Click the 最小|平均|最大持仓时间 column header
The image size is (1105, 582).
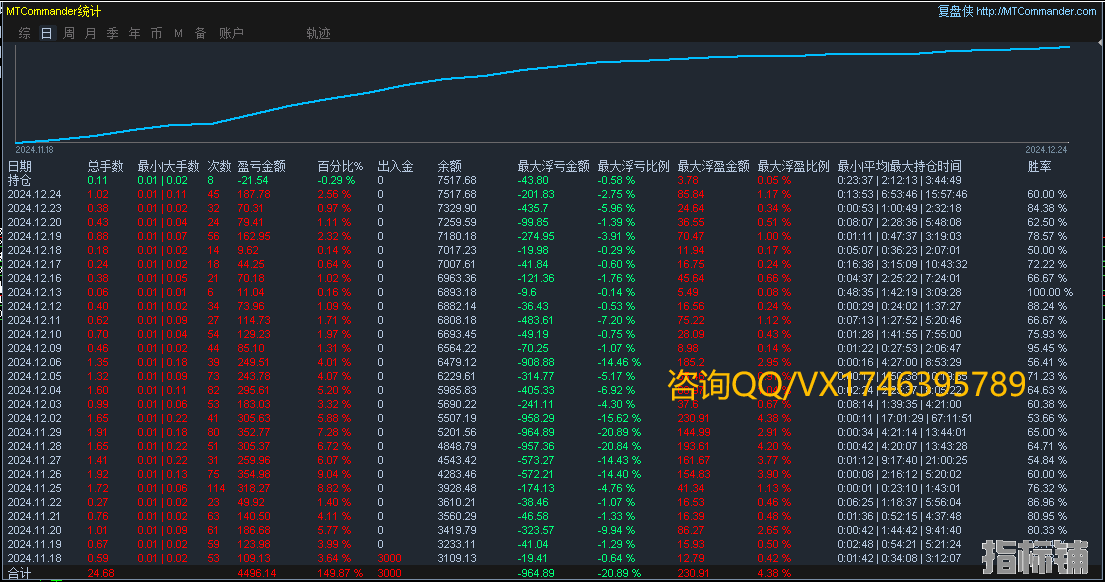pyautogui.click(x=899, y=166)
